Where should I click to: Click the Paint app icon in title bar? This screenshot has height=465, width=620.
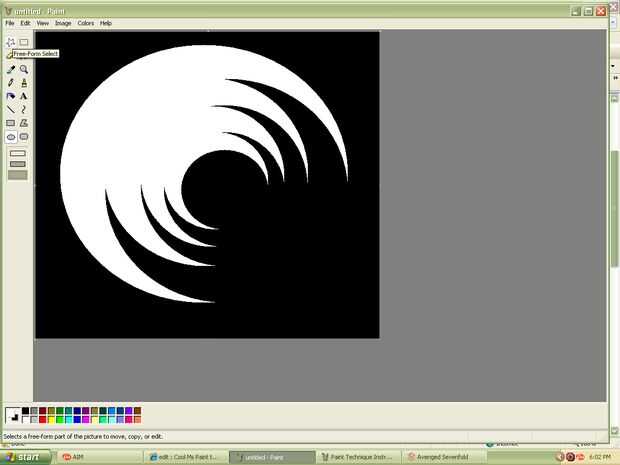pos(8,11)
